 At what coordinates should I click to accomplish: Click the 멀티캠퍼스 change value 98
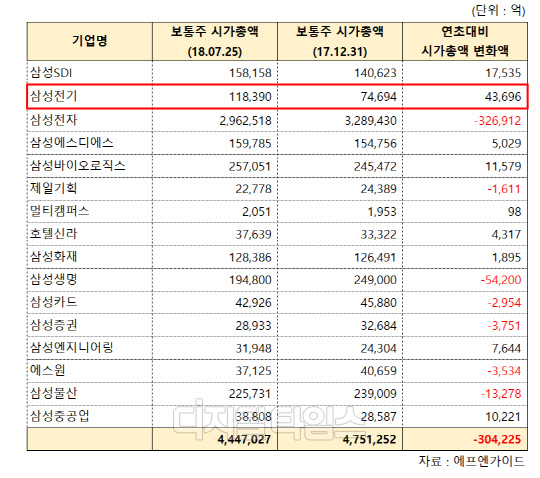point(514,212)
